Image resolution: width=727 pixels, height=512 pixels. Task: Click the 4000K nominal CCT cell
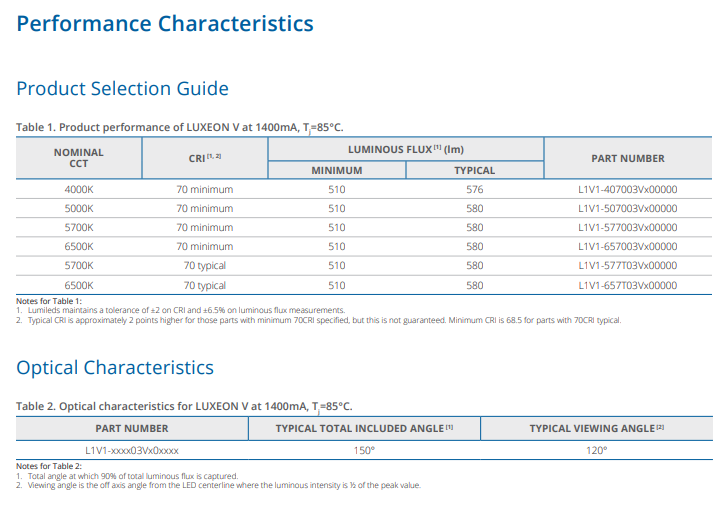click(x=79, y=190)
